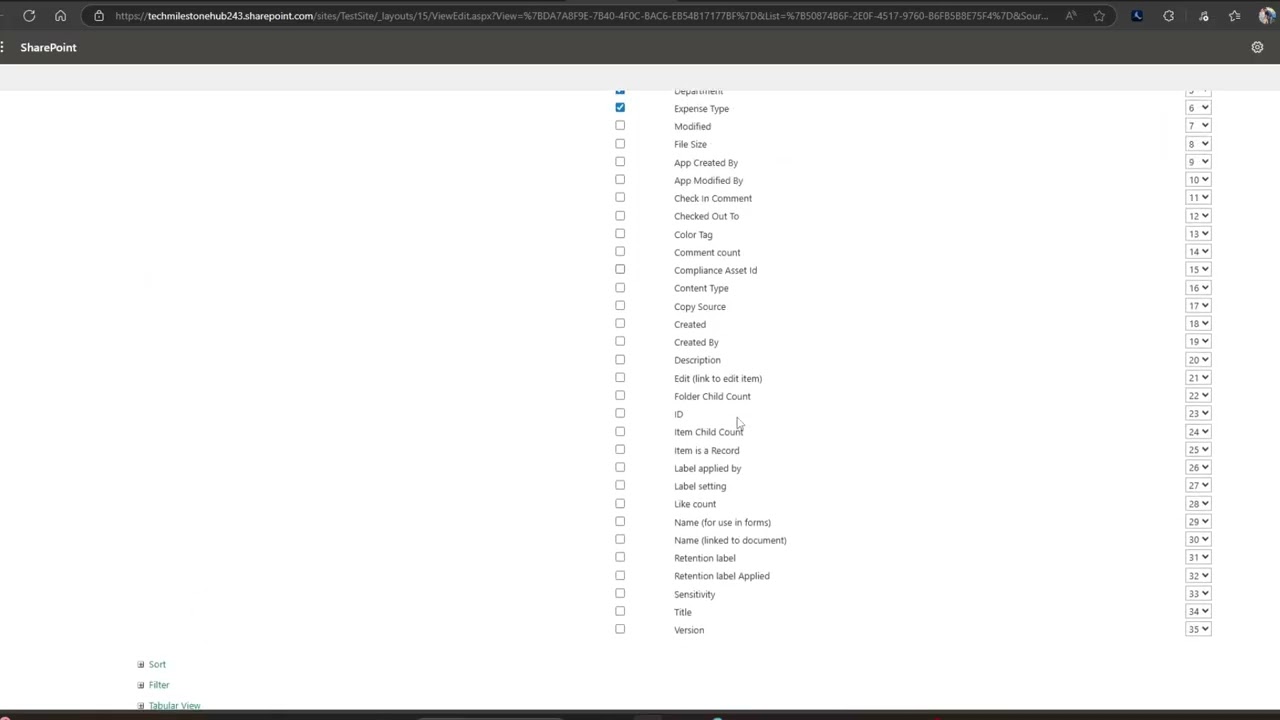Screen dimensions: 1280x720
Task: Expand Sort section plus icon
Action: pyautogui.click(x=141, y=664)
